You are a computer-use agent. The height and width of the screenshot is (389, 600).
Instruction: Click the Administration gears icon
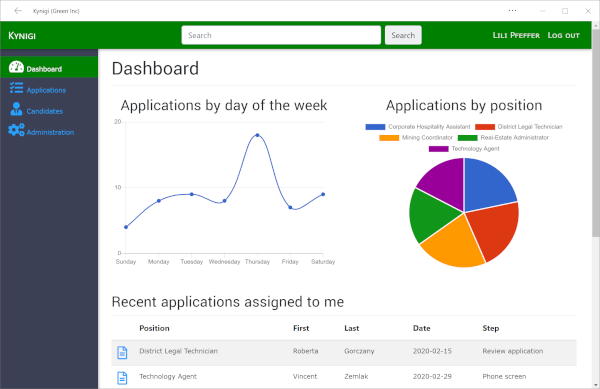click(x=16, y=130)
